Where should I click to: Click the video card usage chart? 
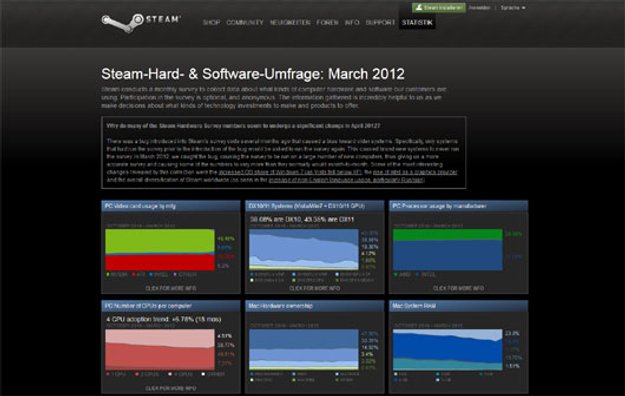160,250
